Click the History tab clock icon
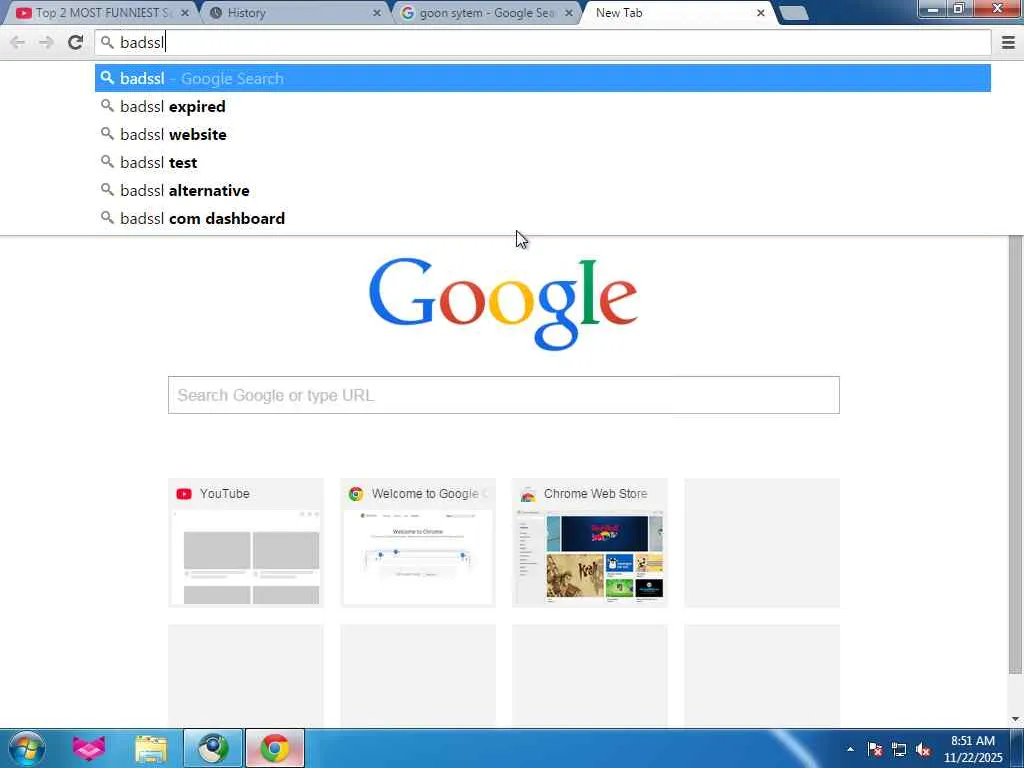The image size is (1024, 768). (x=216, y=13)
